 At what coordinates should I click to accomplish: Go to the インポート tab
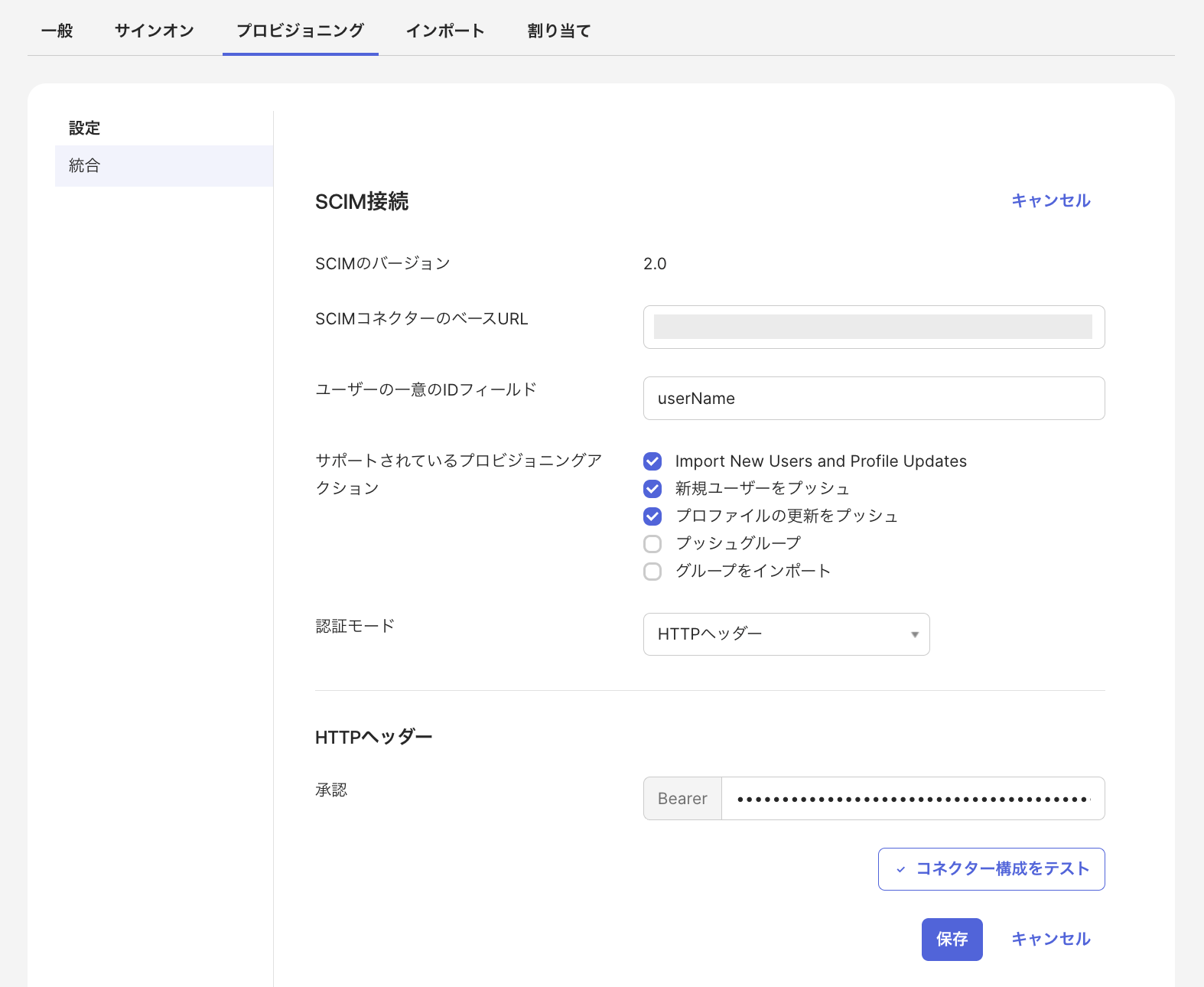point(445,31)
